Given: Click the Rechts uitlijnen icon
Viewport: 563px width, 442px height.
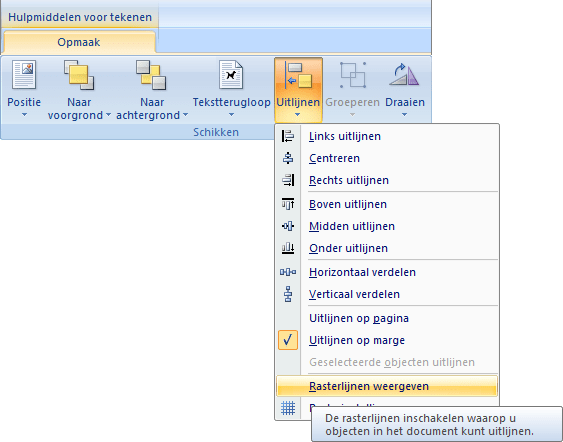Looking at the screenshot, I should [288, 180].
